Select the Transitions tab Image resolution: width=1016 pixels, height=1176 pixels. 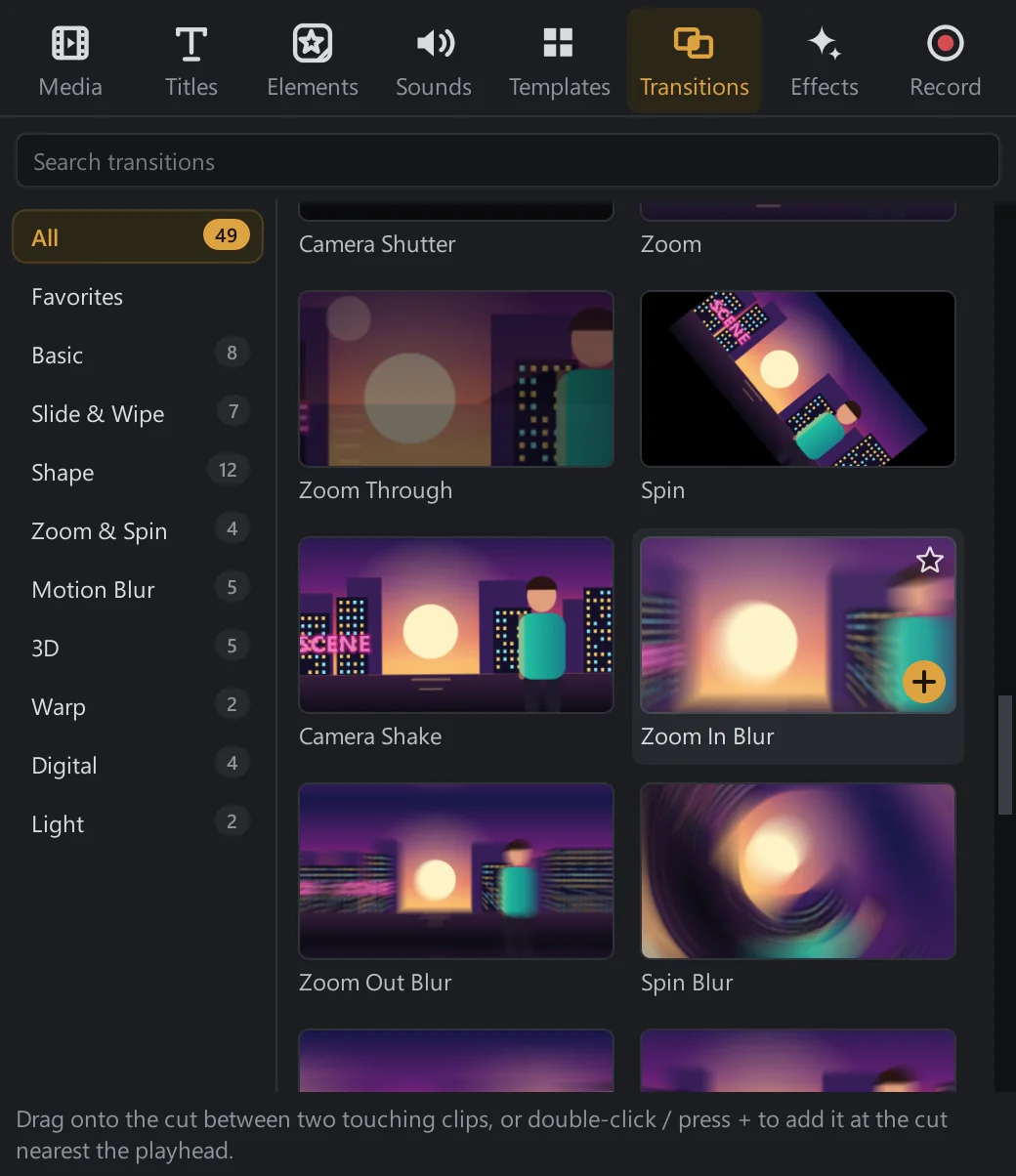coord(695,61)
